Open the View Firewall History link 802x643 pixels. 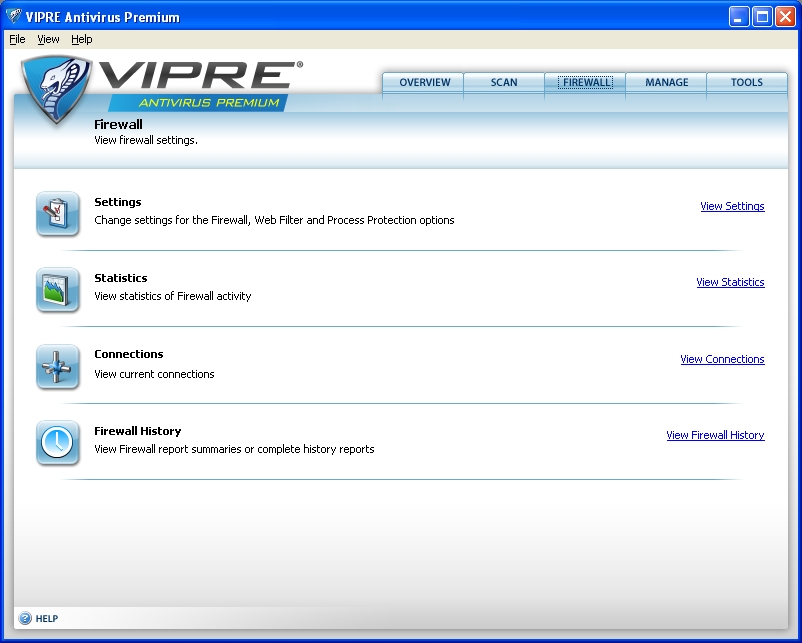[715, 435]
